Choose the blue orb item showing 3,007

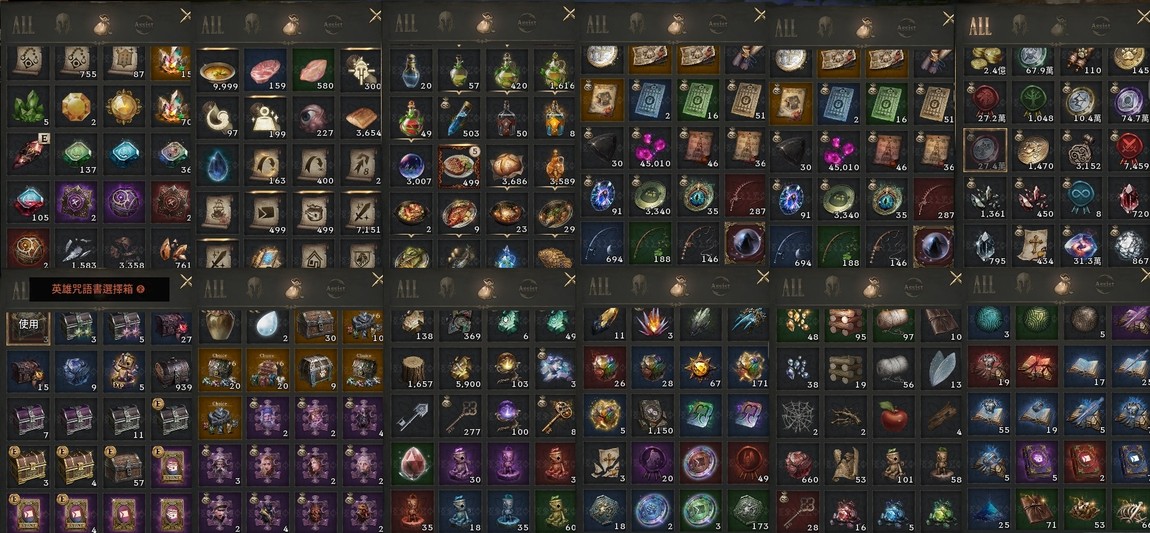[x=411, y=166]
